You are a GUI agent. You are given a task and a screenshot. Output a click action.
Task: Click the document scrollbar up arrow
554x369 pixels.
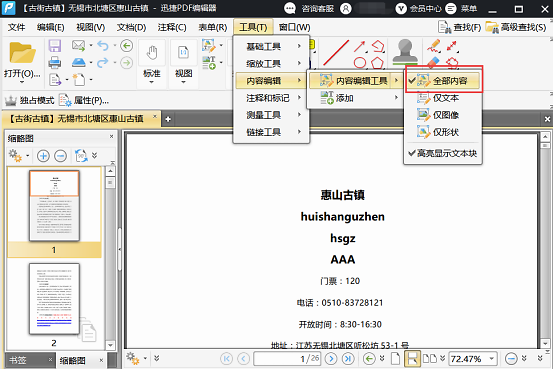coord(545,137)
